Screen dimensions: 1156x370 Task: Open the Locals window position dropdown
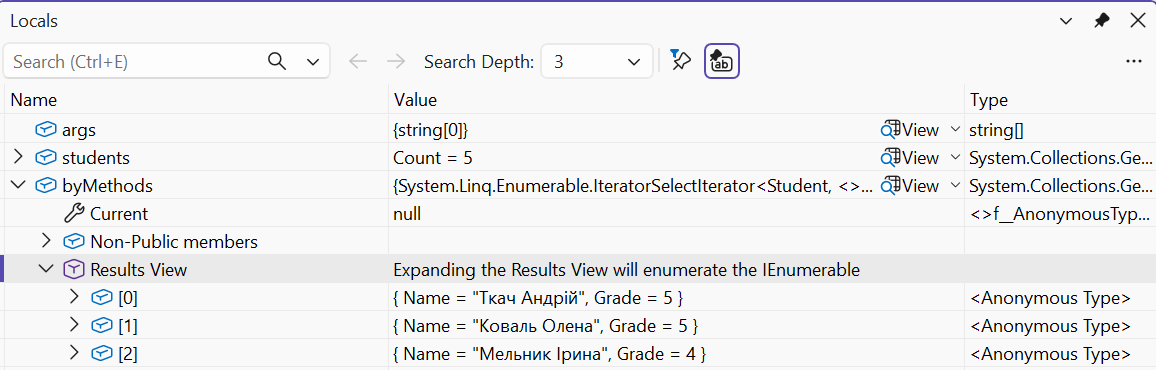point(1066,21)
